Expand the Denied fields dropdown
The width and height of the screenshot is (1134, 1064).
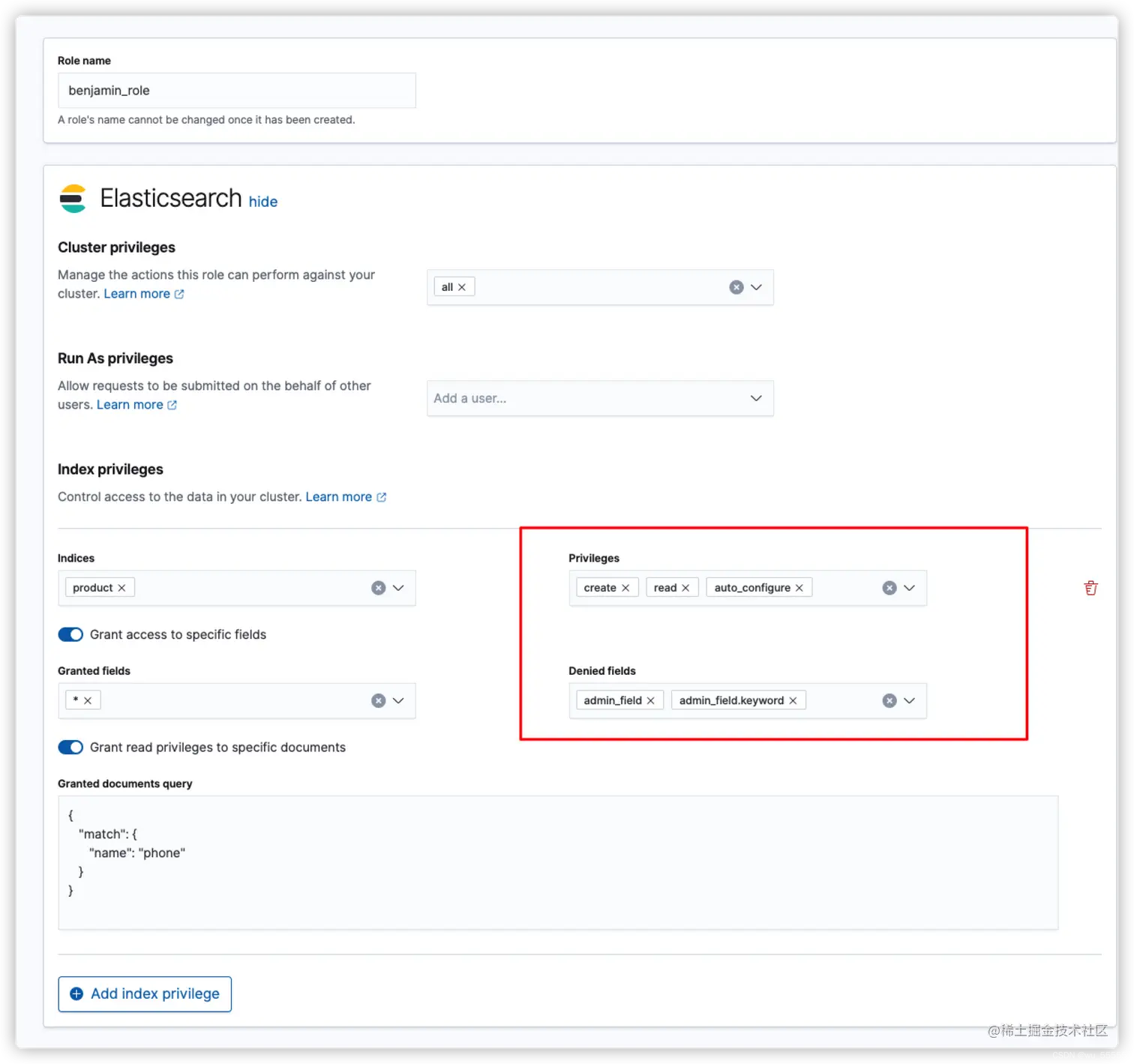[909, 700]
